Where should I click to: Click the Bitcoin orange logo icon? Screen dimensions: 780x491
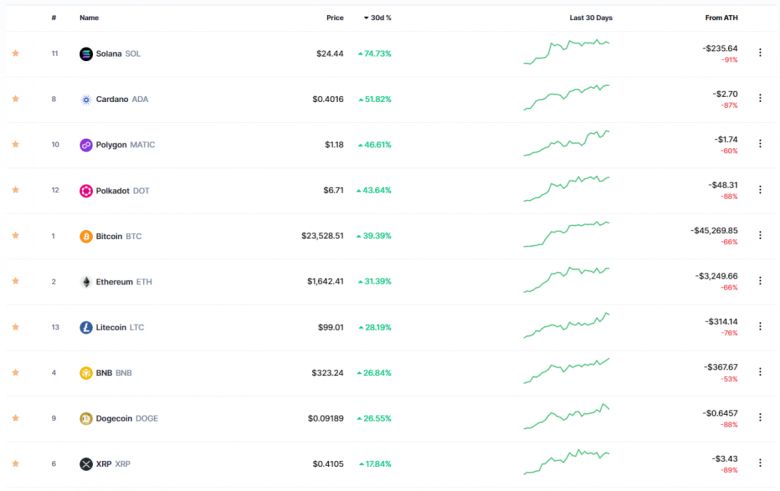(x=86, y=237)
